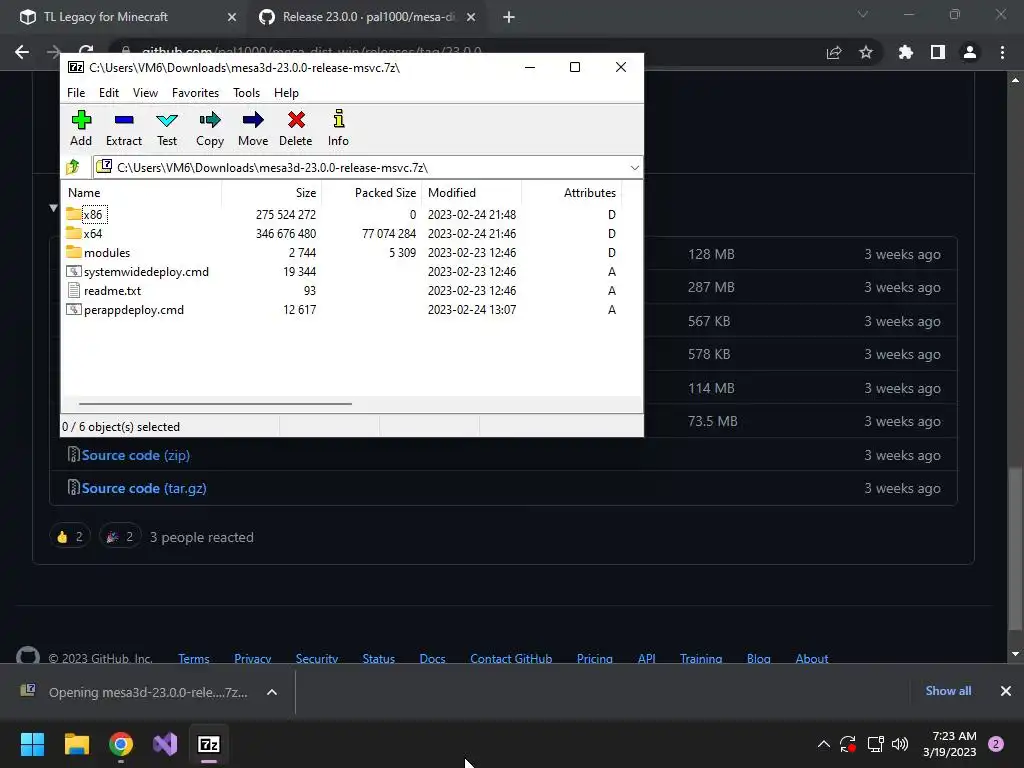Open the Tools menu
This screenshot has height=768, width=1024.
click(246, 93)
